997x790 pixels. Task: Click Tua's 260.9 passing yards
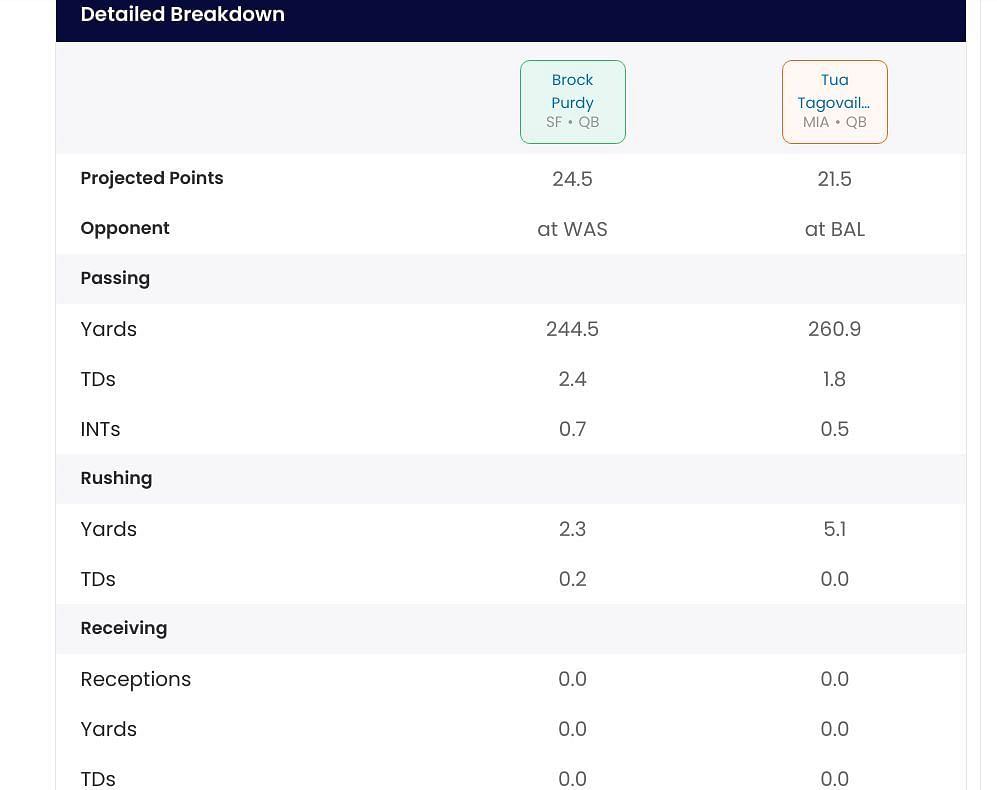pyautogui.click(x=834, y=329)
